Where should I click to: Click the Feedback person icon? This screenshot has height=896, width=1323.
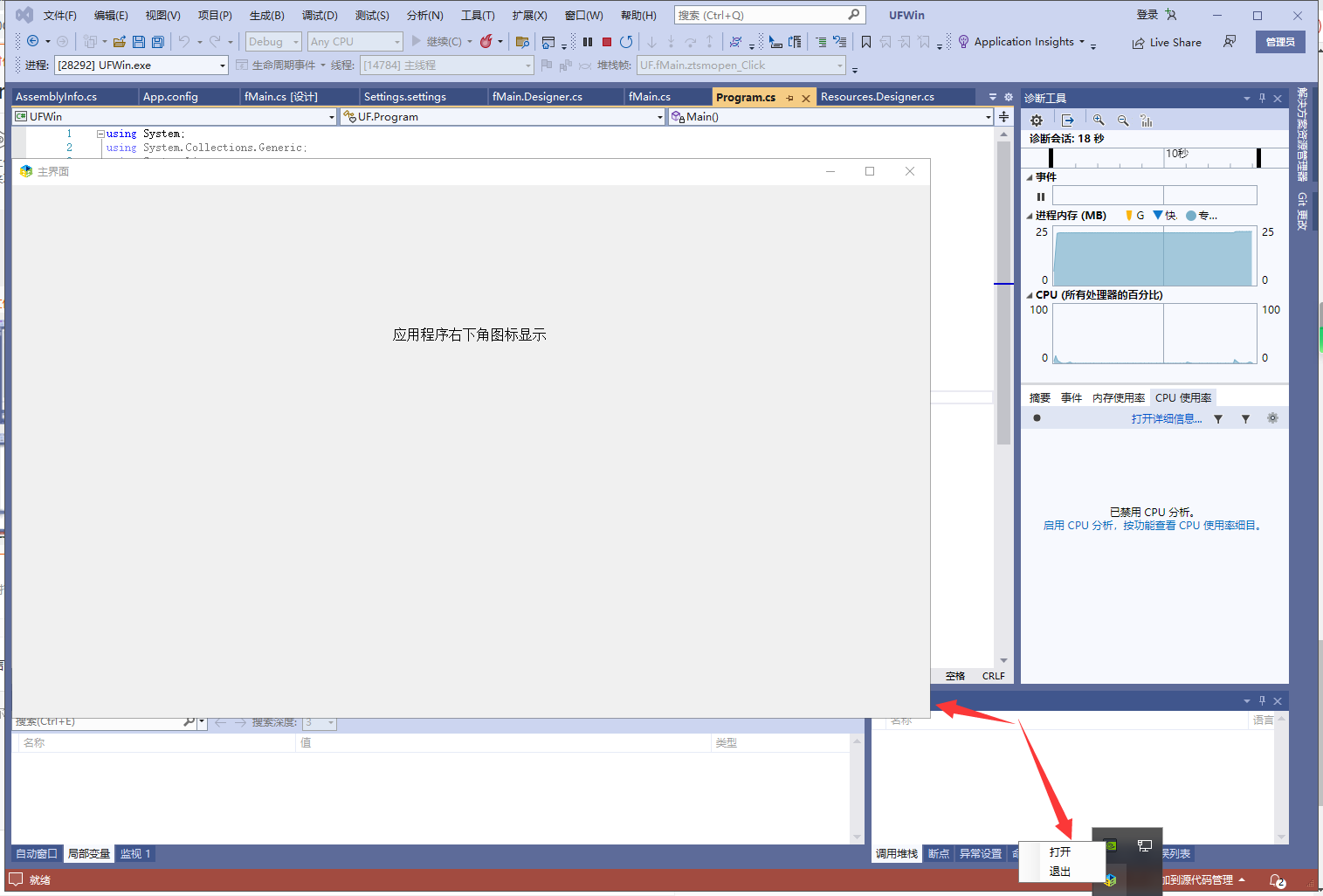coord(1230,42)
